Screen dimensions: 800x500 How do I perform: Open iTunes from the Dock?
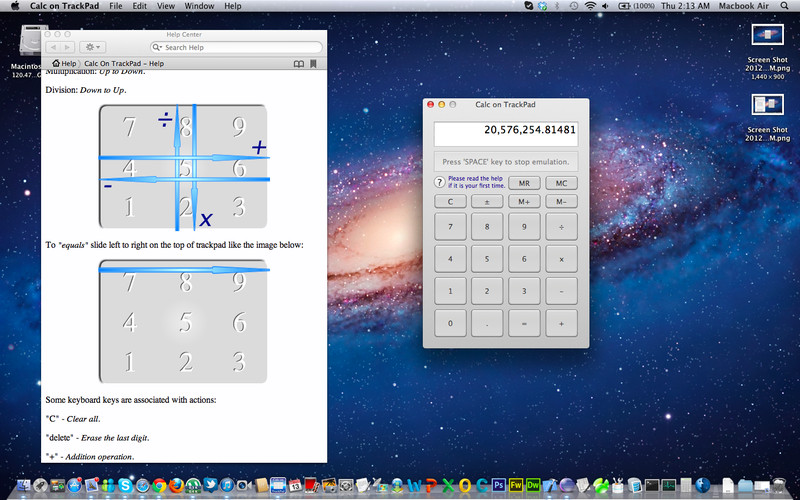point(227,485)
